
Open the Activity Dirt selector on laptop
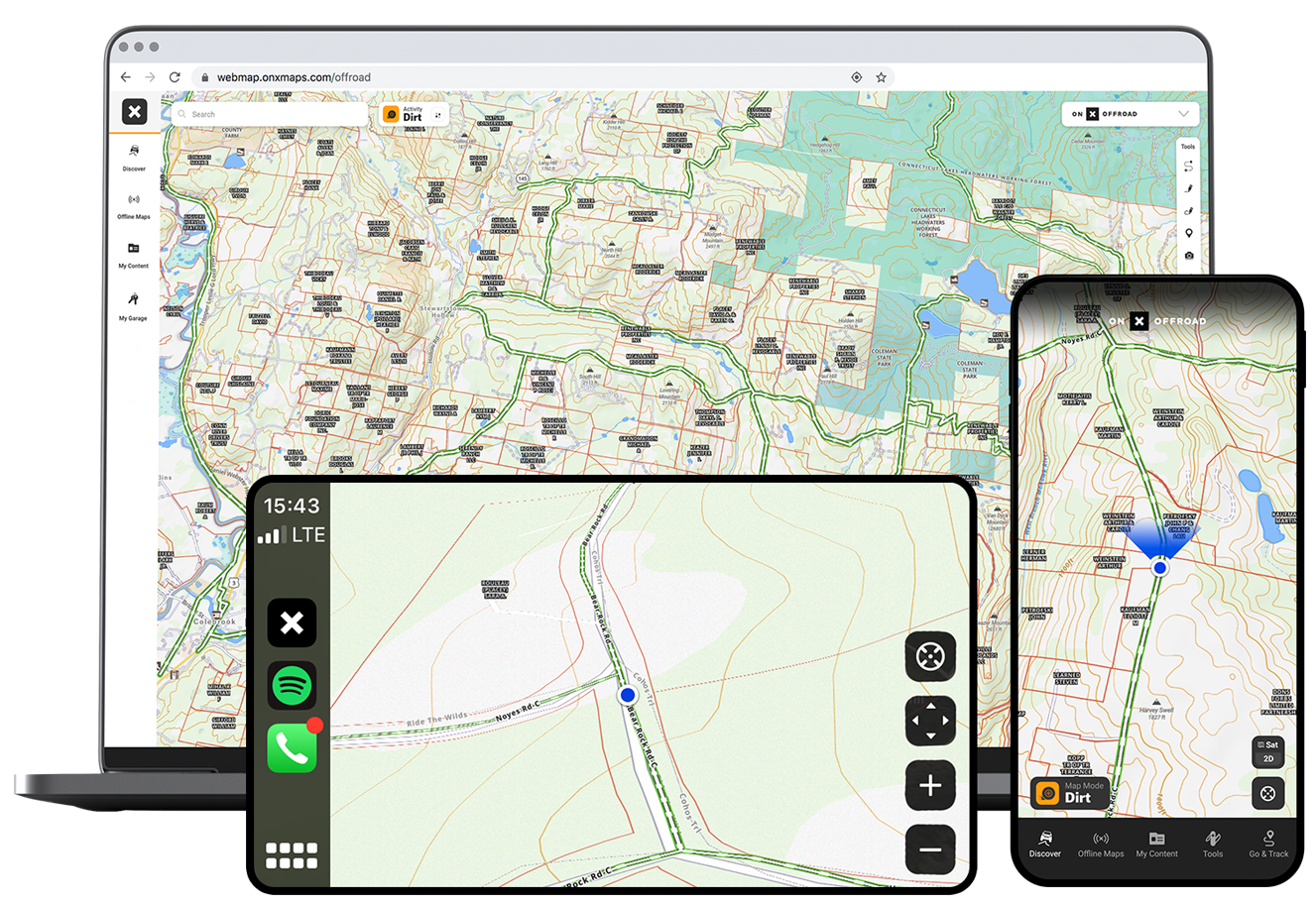(x=413, y=114)
